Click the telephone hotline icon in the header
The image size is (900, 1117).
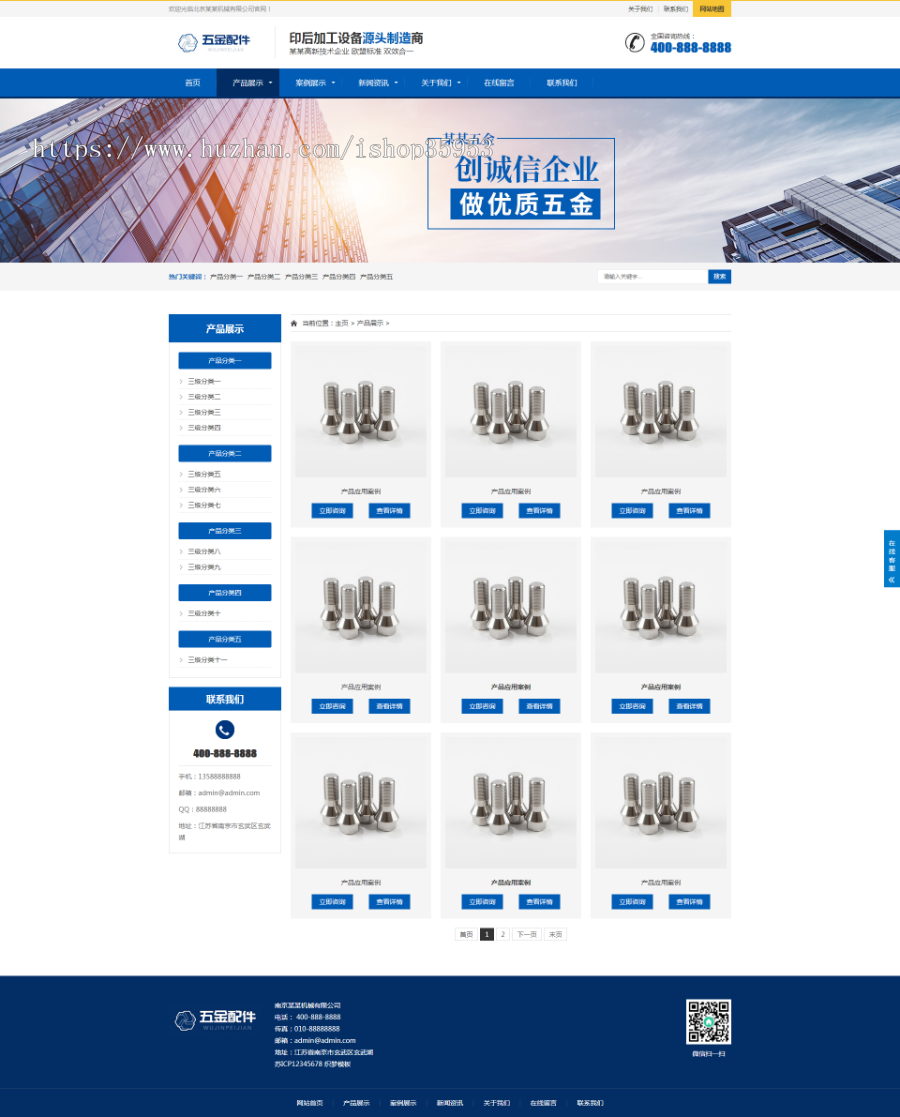coord(635,42)
